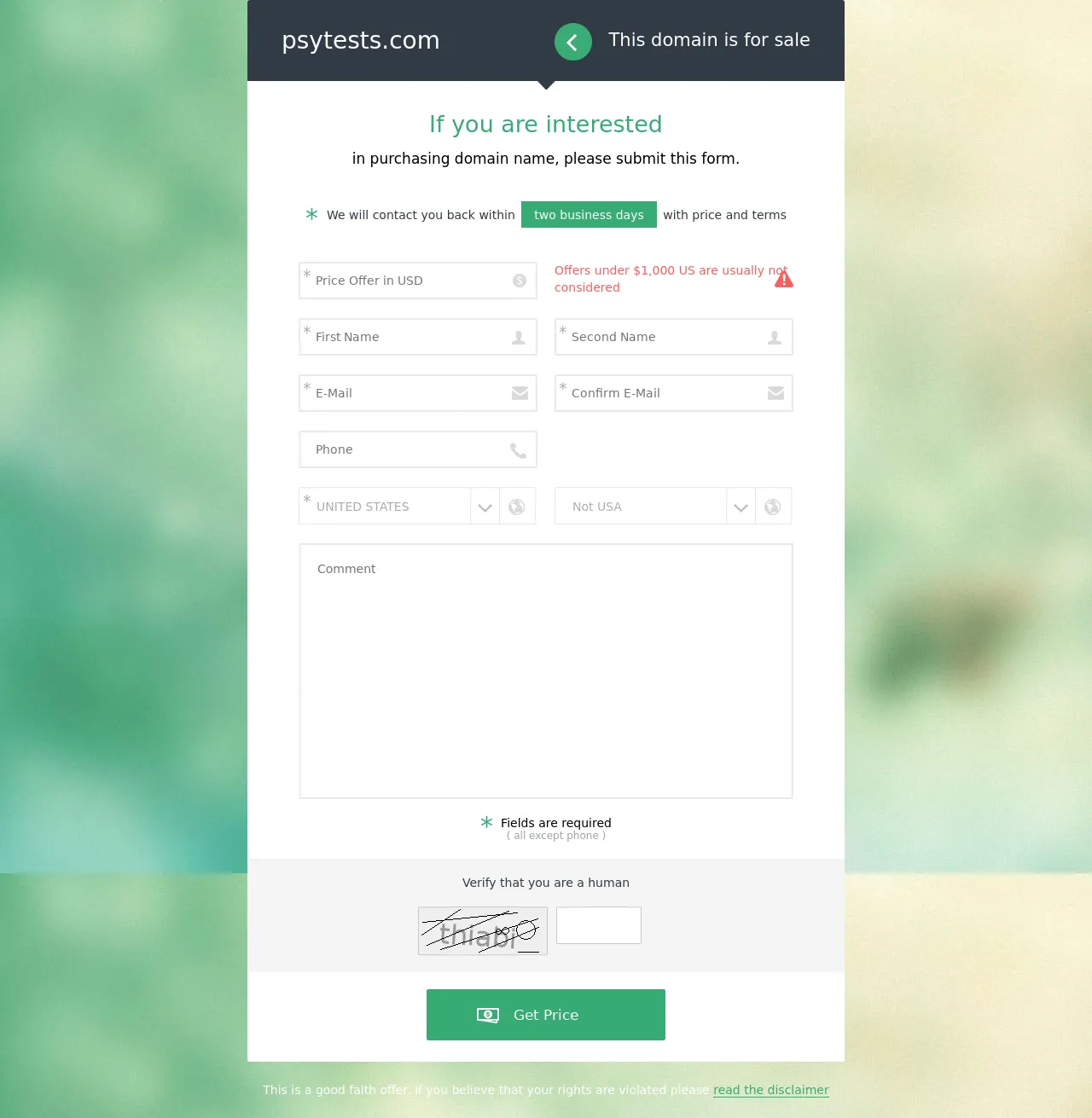Click the envelope icon in Confirm E-Mail field
The width and height of the screenshot is (1092, 1118).
click(x=775, y=393)
